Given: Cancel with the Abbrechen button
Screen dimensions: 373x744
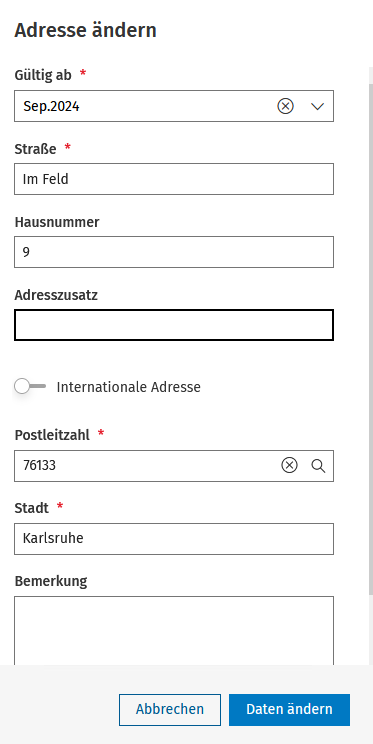Looking at the screenshot, I should (170, 710).
